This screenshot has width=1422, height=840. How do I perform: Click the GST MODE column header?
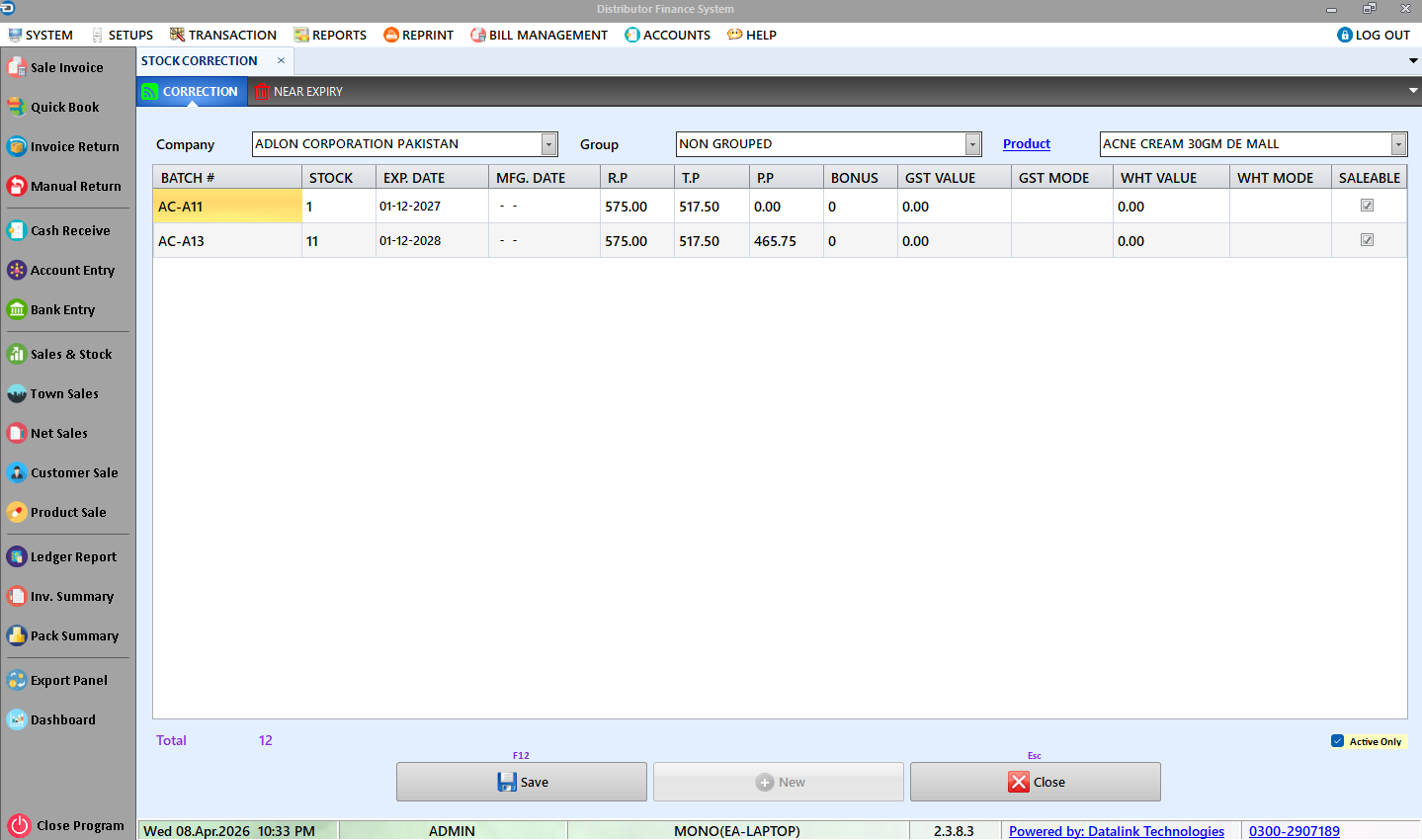(x=1061, y=178)
